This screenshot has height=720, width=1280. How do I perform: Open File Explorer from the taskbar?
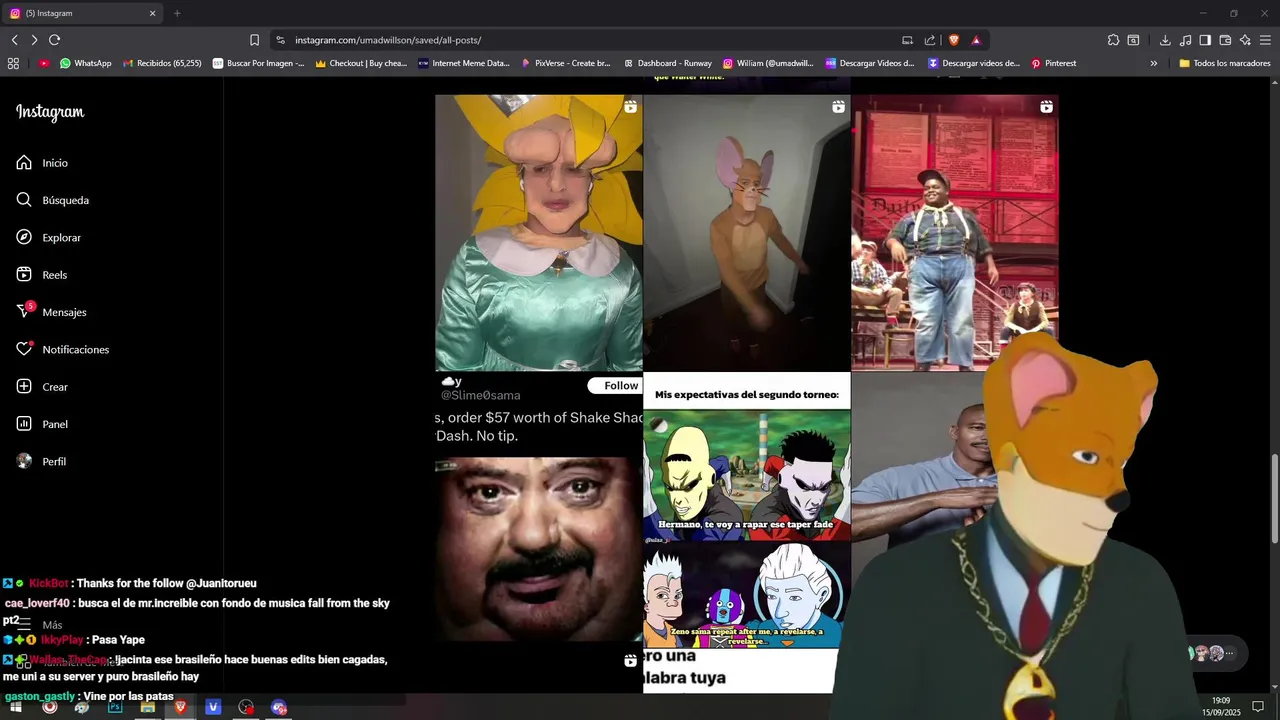click(148, 707)
